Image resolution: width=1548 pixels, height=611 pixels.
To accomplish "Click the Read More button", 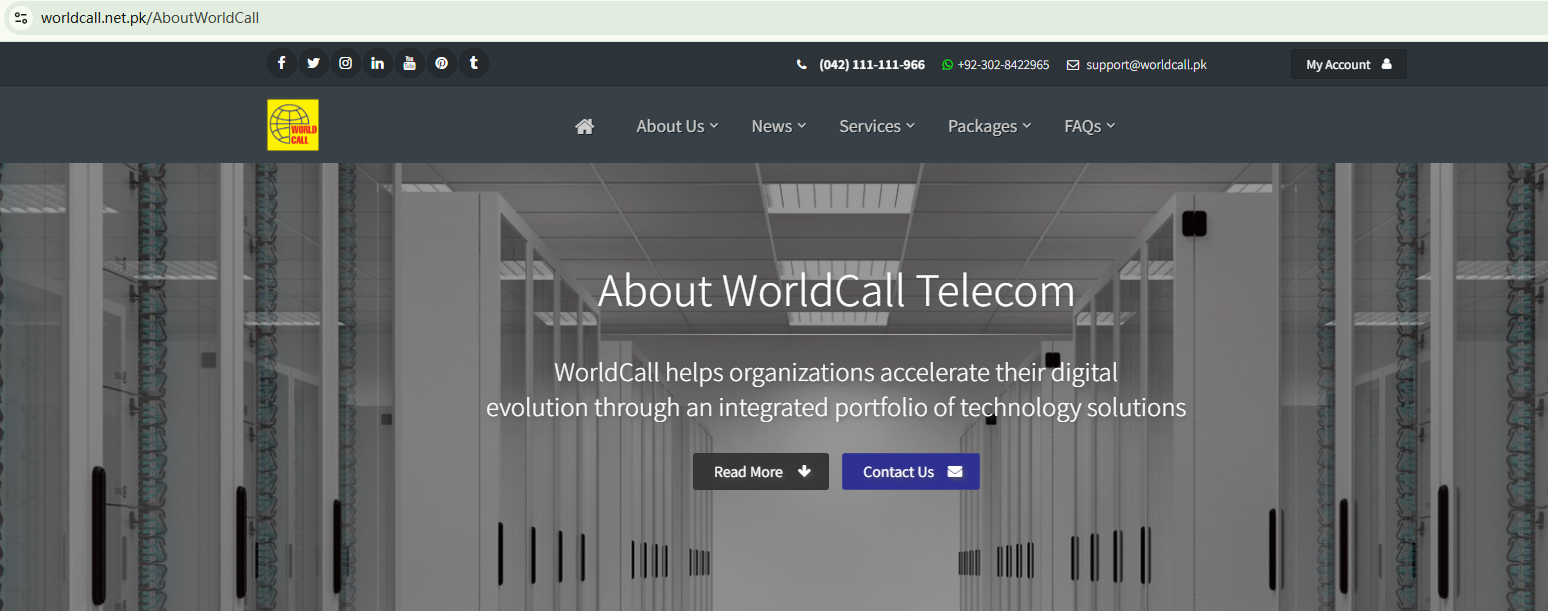I will pos(761,472).
